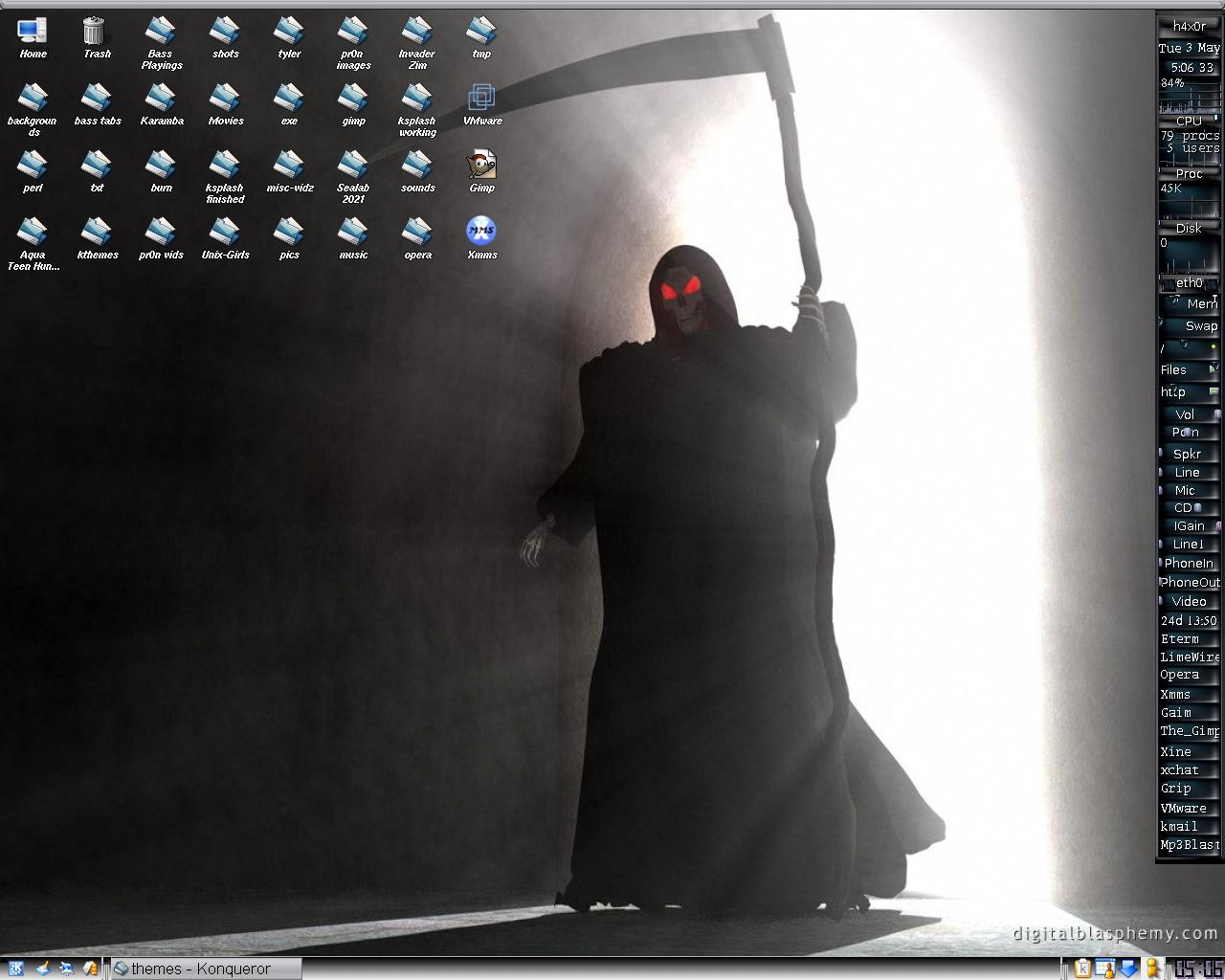
Task: Open the burn folder icon
Action: (x=161, y=172)
